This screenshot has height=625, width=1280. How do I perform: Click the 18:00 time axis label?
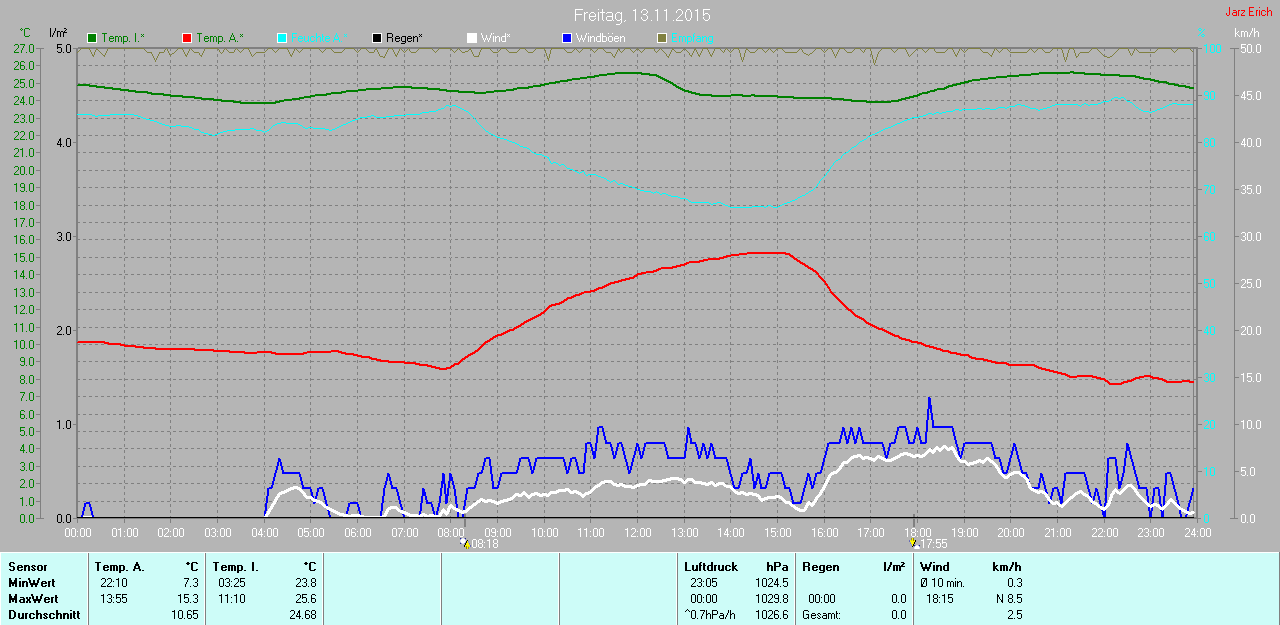tap(917, 532)
